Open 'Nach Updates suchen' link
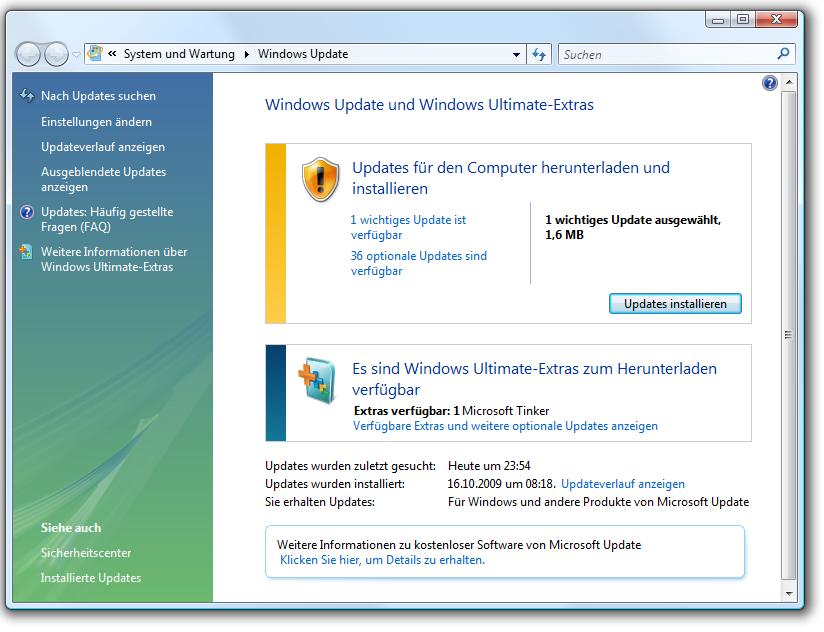The image size is (824, 632). [98, 96]
